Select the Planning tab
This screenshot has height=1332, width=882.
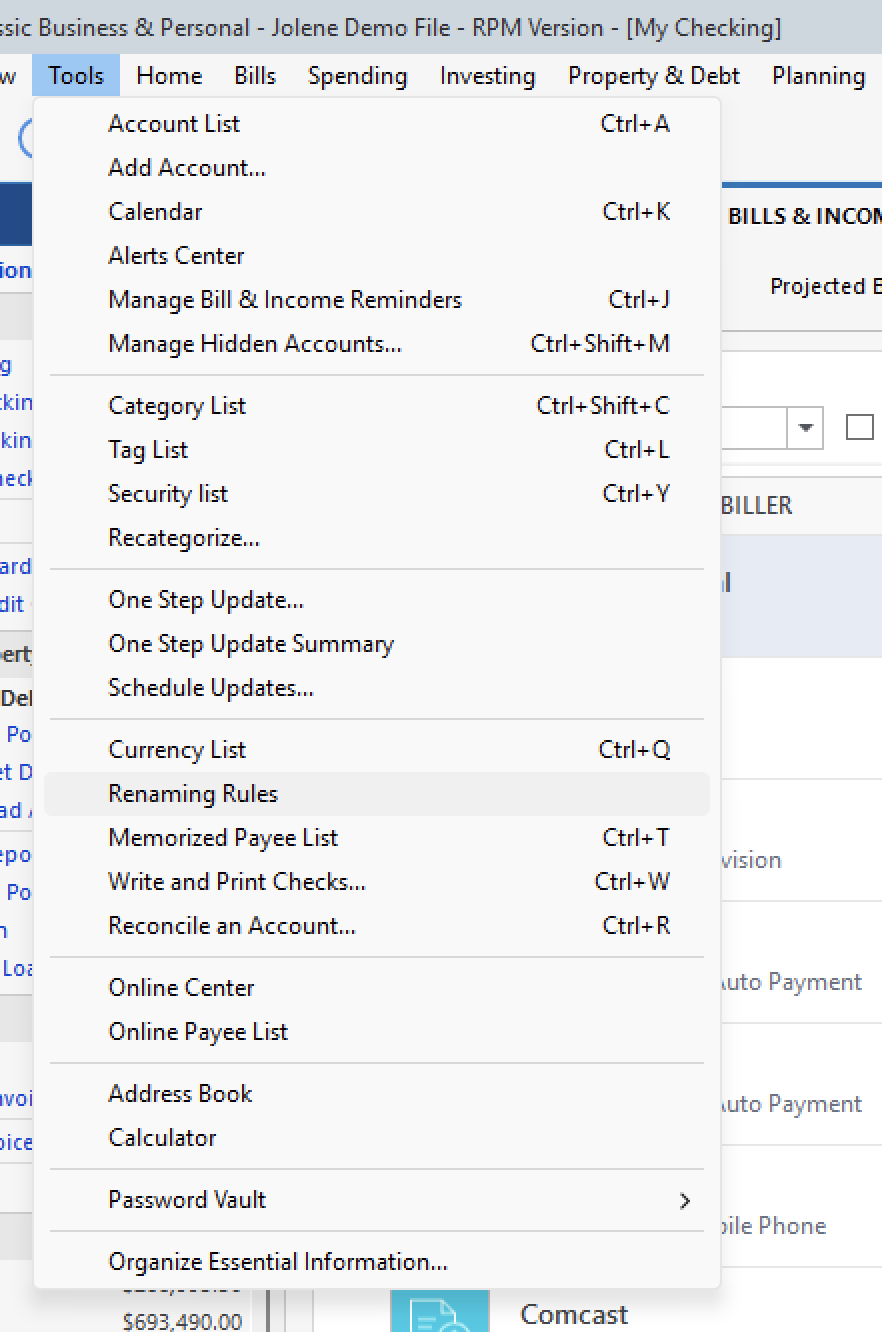[819, 76]
